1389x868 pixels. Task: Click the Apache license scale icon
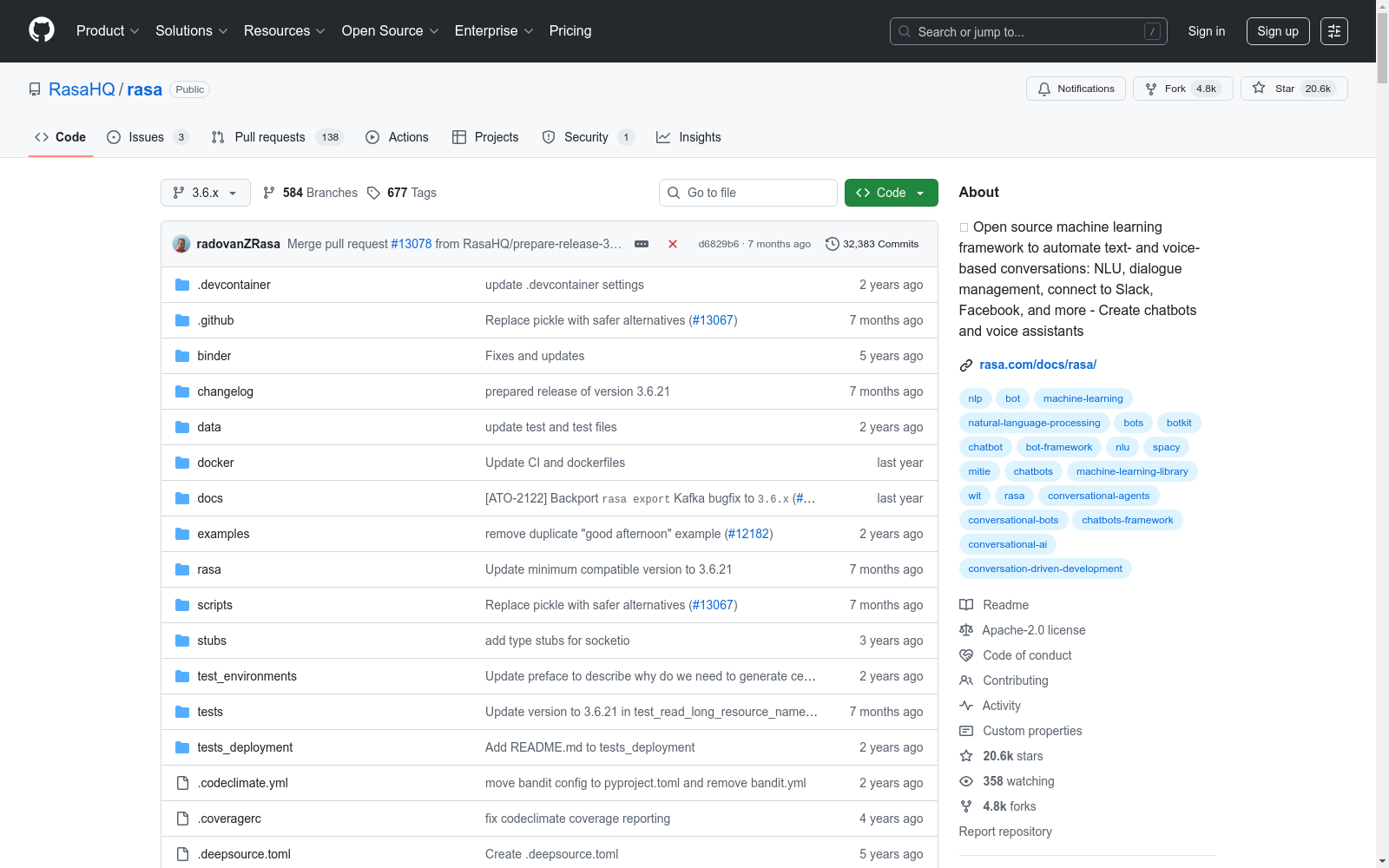(966, 630)
